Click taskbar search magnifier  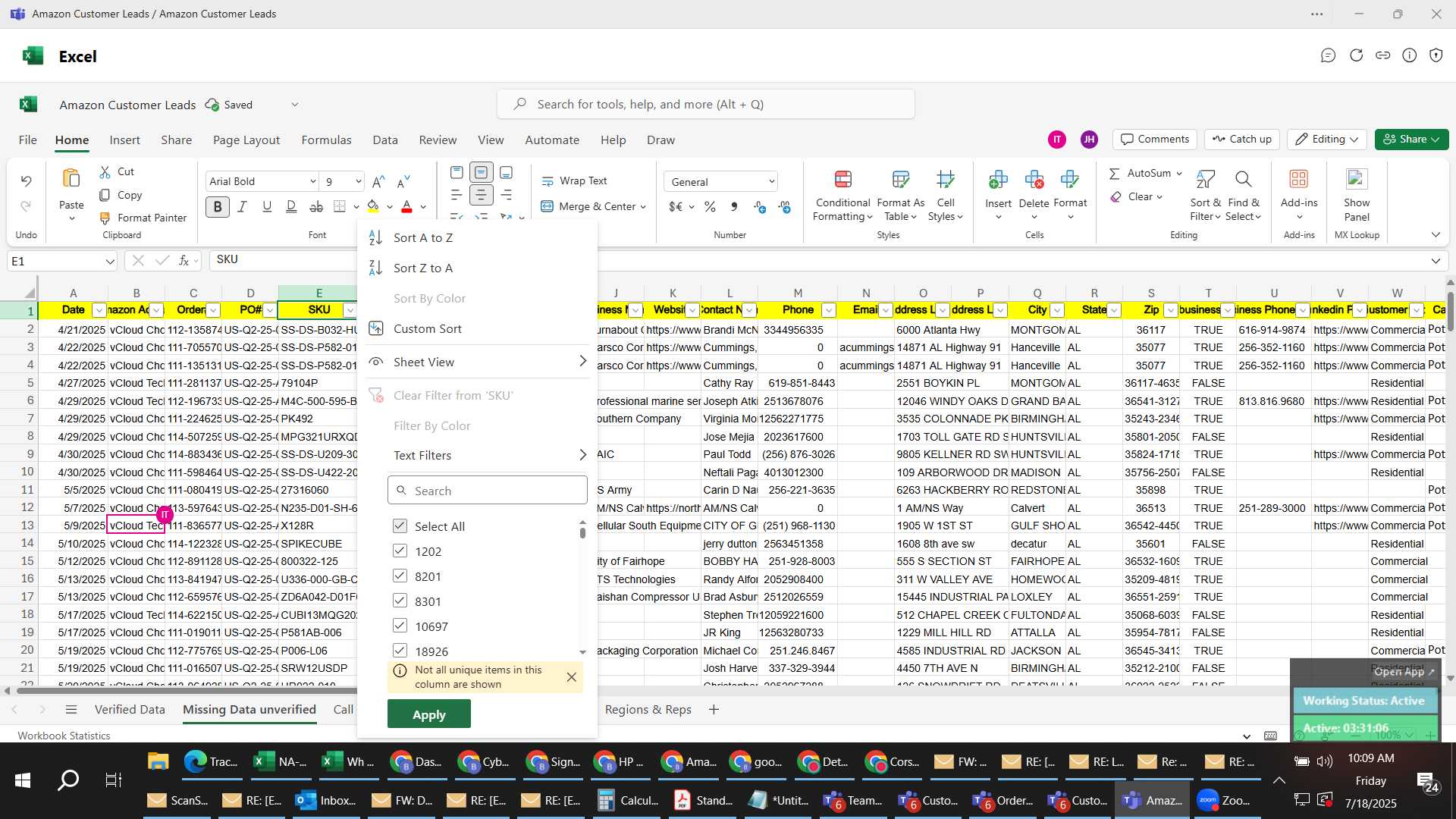click(68, 780)
